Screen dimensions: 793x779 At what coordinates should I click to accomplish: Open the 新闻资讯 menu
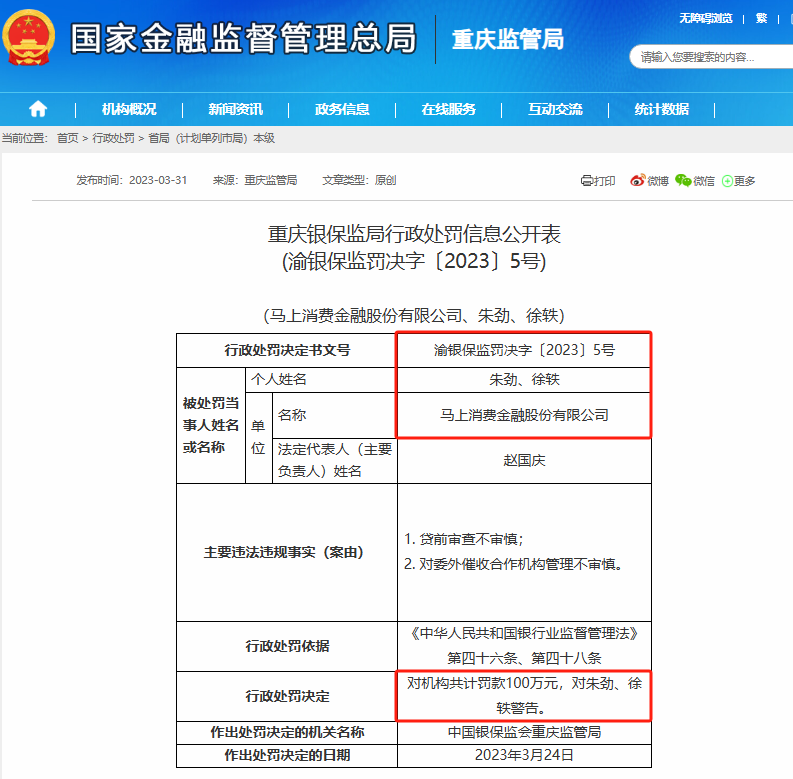click(x=236, y=109)
